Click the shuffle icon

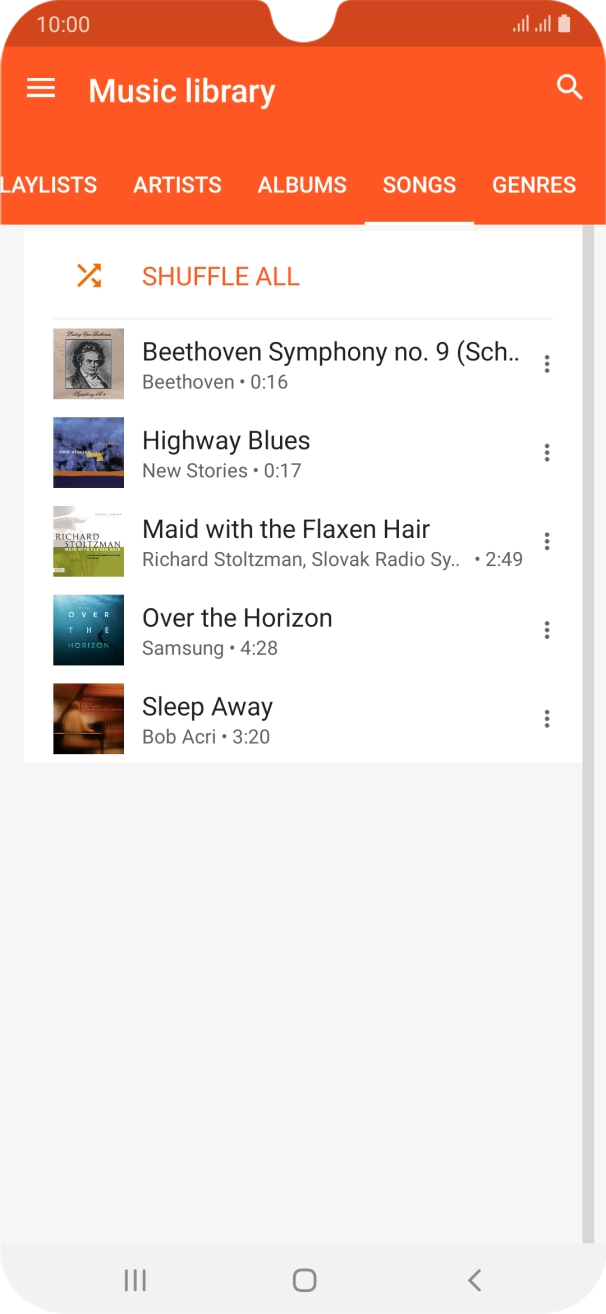click(x=88, y=275)
